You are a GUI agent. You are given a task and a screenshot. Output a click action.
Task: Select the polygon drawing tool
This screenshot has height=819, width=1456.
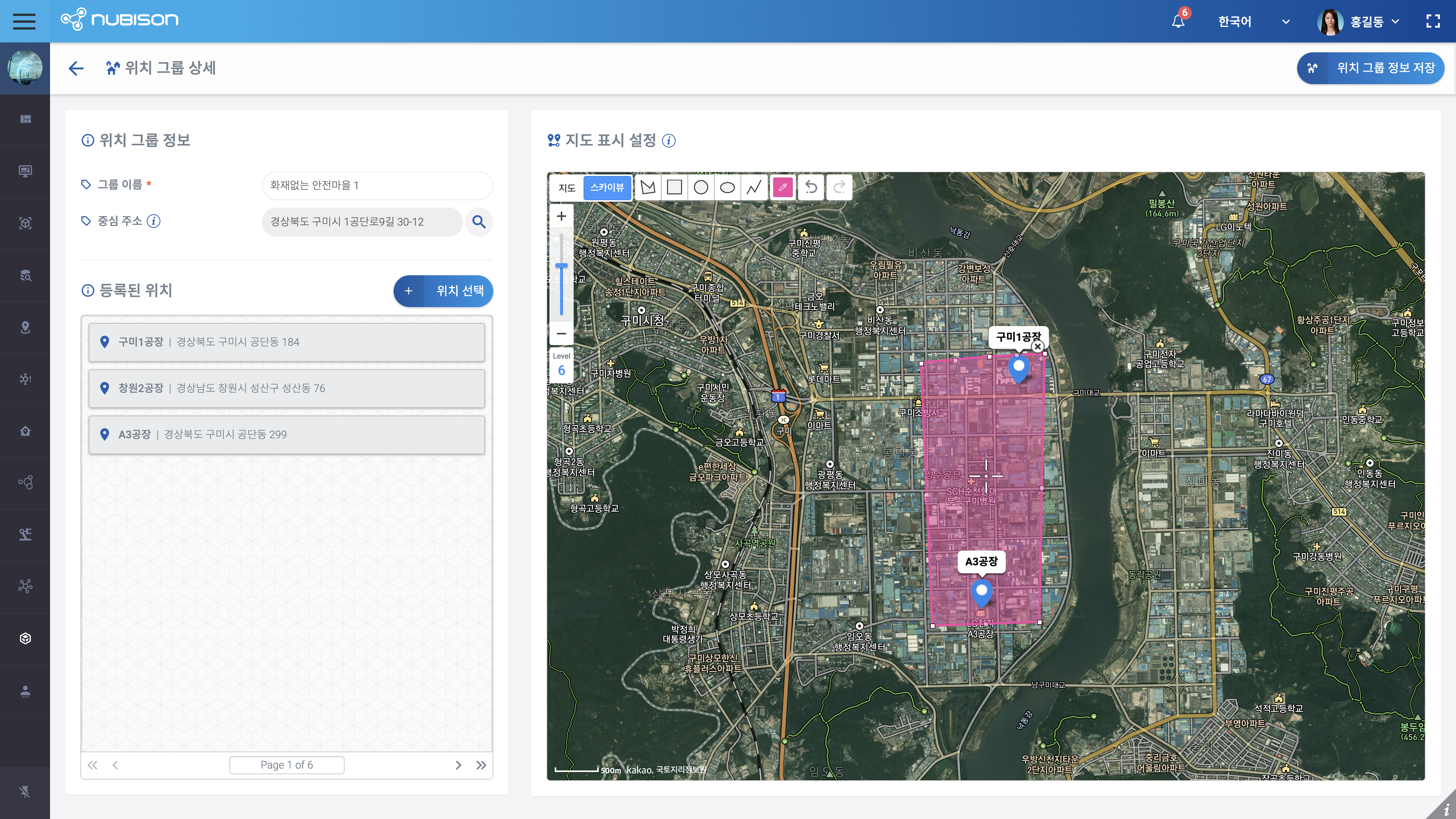[x=648, y=188]
